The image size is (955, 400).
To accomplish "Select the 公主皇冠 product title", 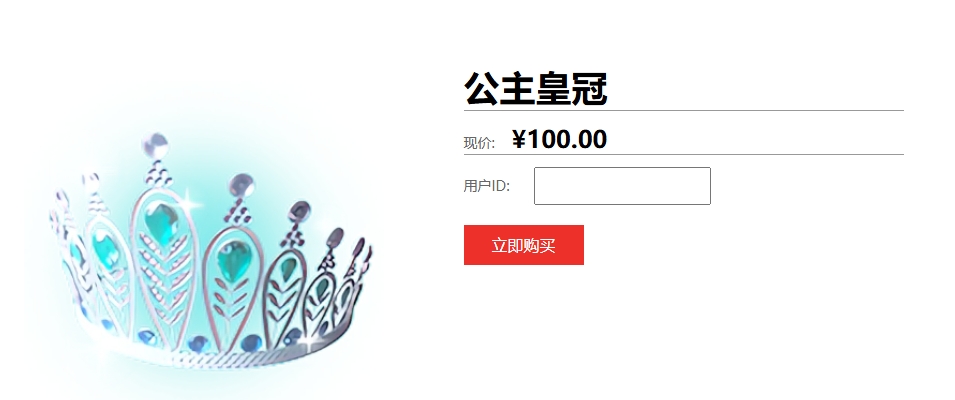I will coord(536,89).
